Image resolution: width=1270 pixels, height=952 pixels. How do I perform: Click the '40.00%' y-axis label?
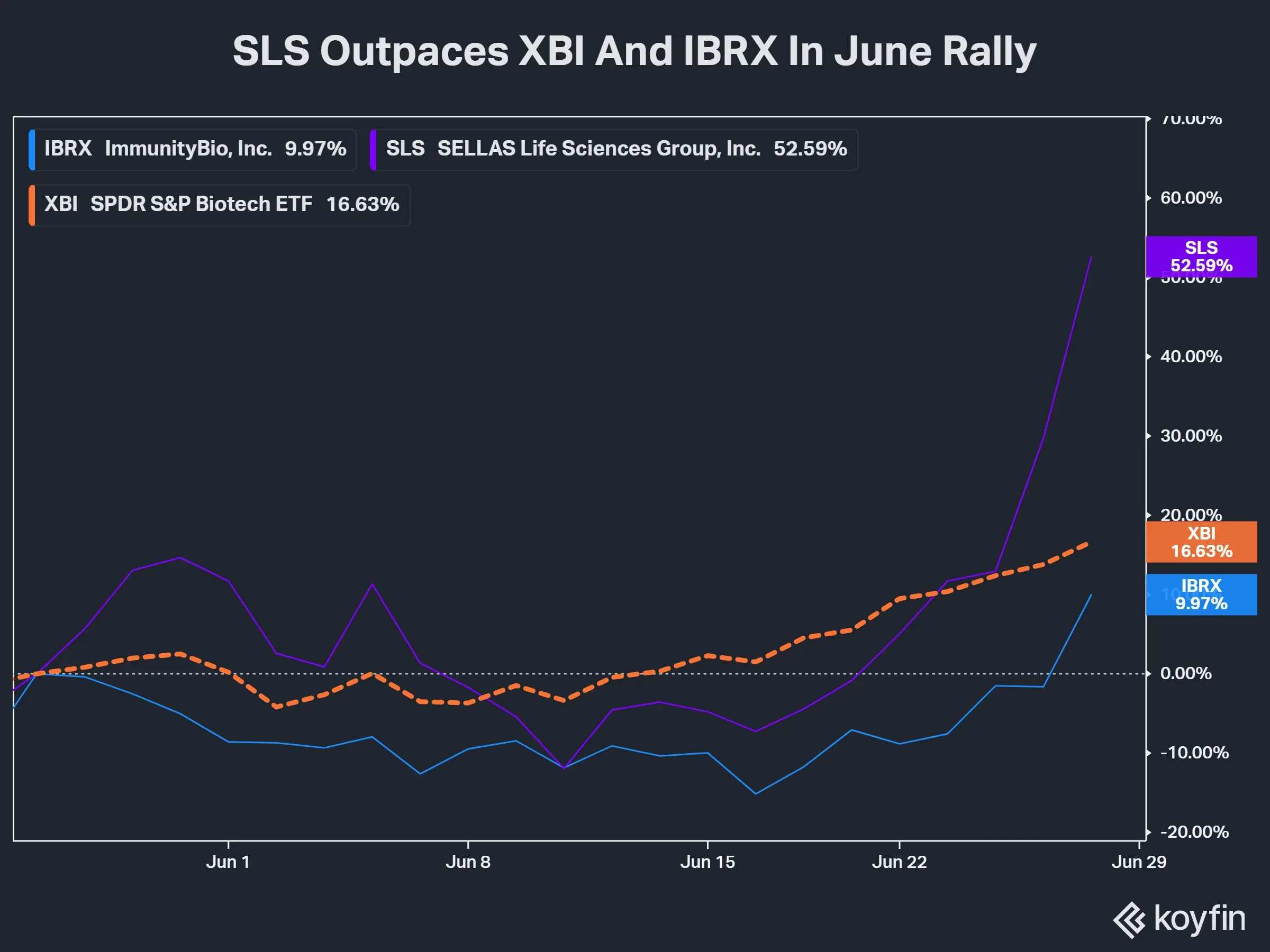point(1191,356)
